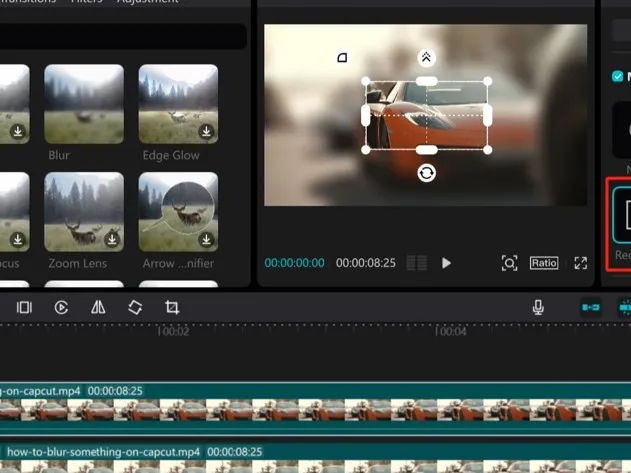Click the top-left corner handle of the mask
This screenshot has height=473, width=631.
366,81
